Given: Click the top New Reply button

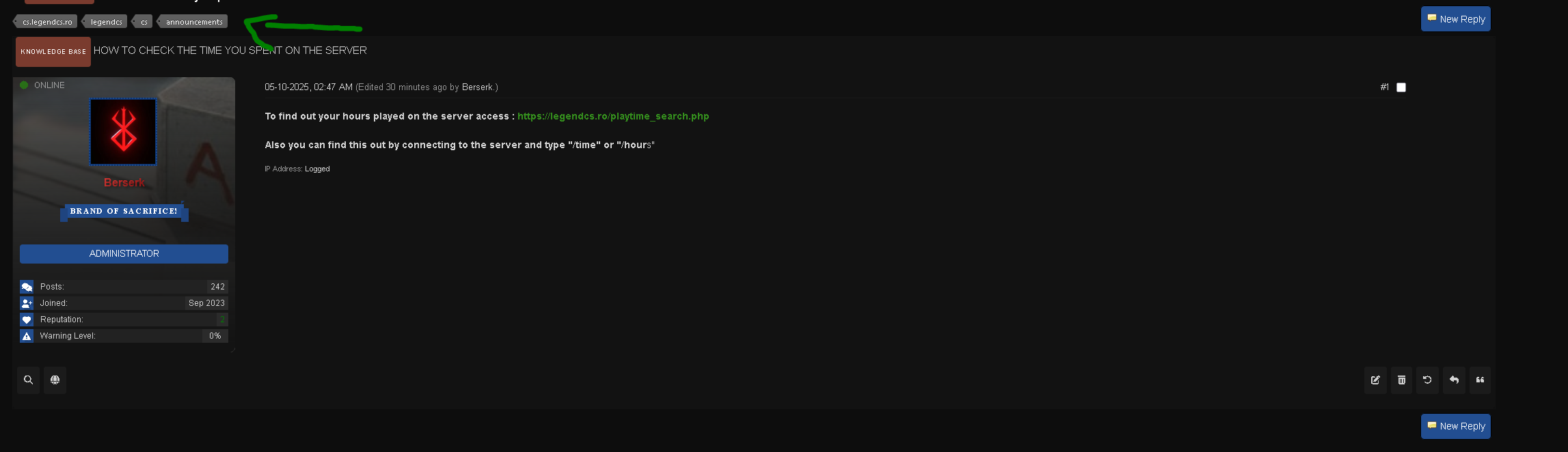Looking at the screenshot, I should click(x=1455, y=19).
